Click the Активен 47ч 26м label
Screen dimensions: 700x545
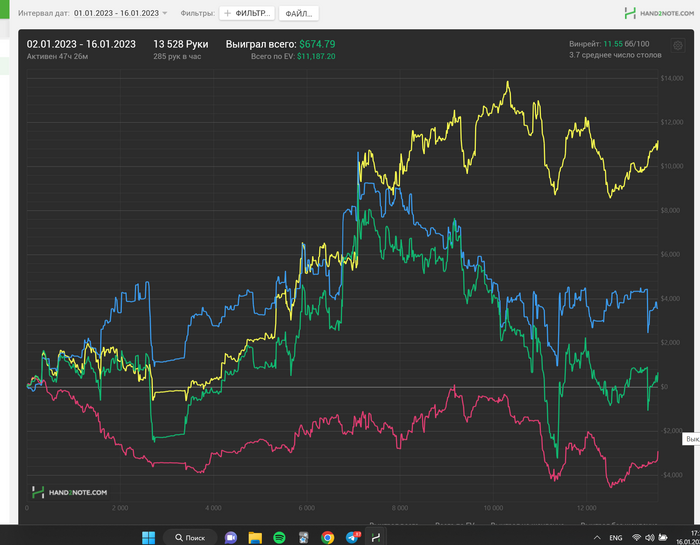57,56
